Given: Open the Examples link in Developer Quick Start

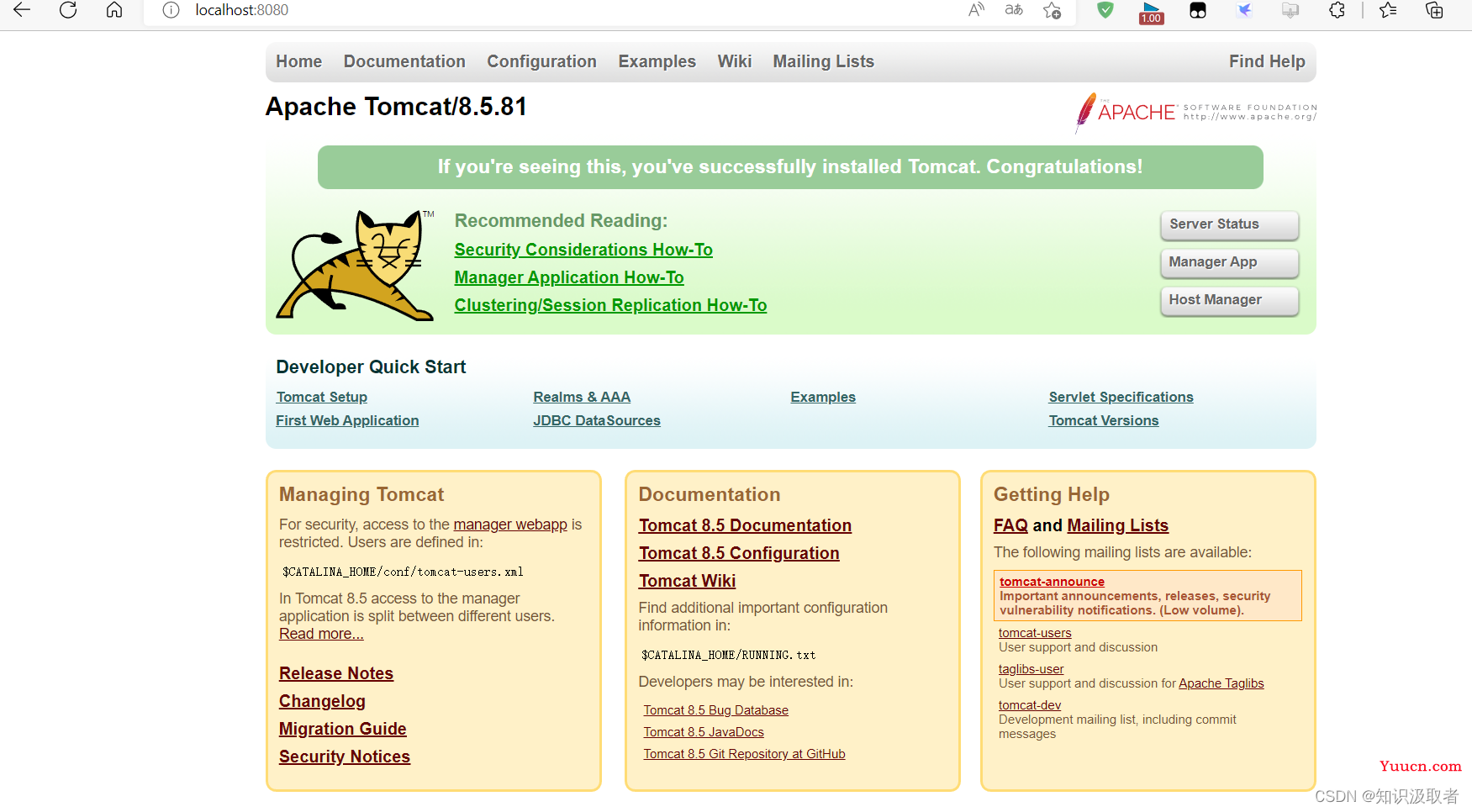Looking at the screenshot, I should (823, 397).
